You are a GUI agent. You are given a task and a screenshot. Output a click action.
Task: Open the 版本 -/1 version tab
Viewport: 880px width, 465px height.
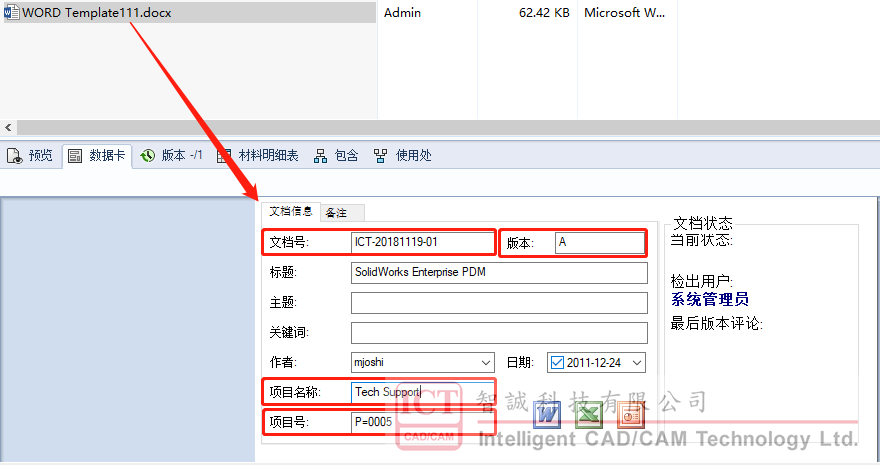[172, 155]
